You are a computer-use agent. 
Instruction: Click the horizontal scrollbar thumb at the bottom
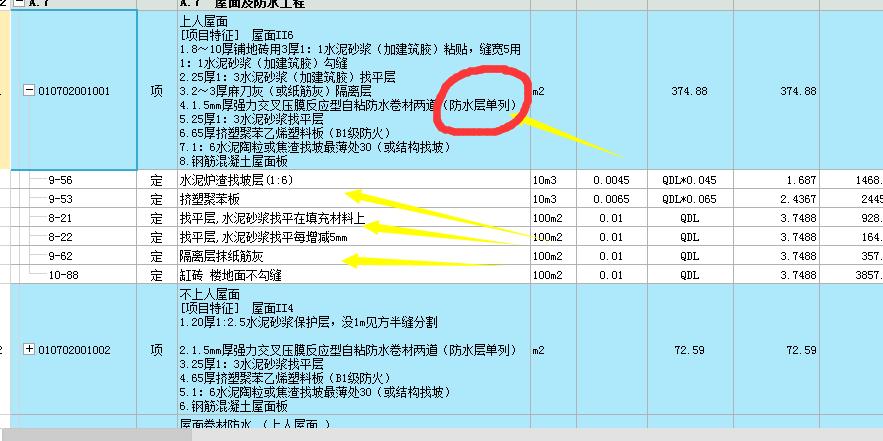(x=97, y=434)
